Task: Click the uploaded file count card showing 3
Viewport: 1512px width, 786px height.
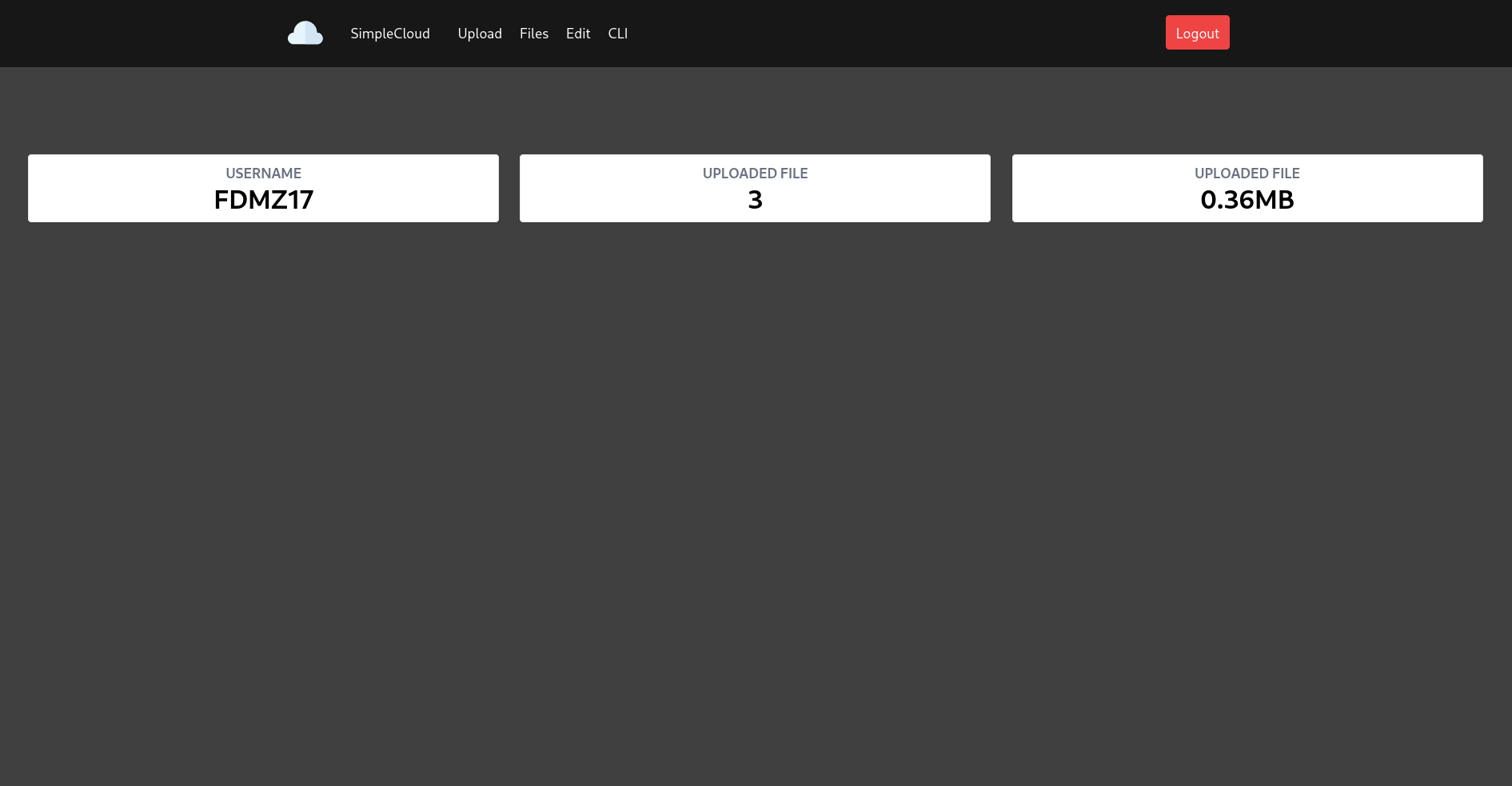Action: (755, 187)
